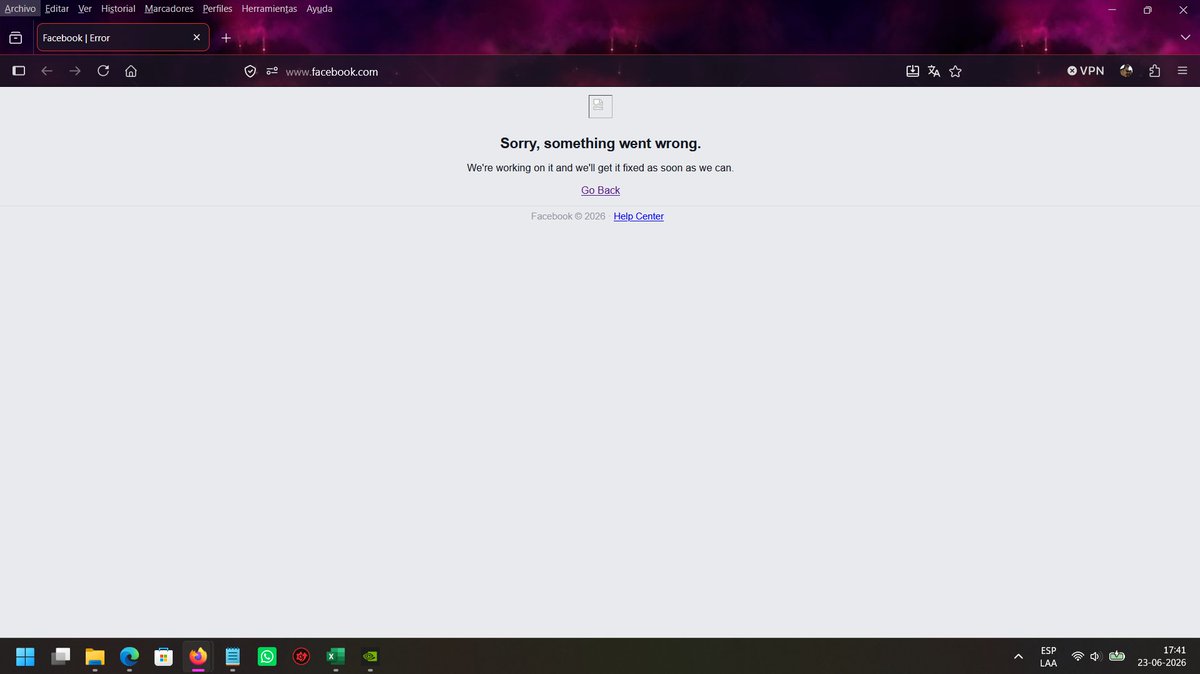Viewport: 1200px width, 674px height.
Task: Open the Historial menu
Action: coord(118,9)
